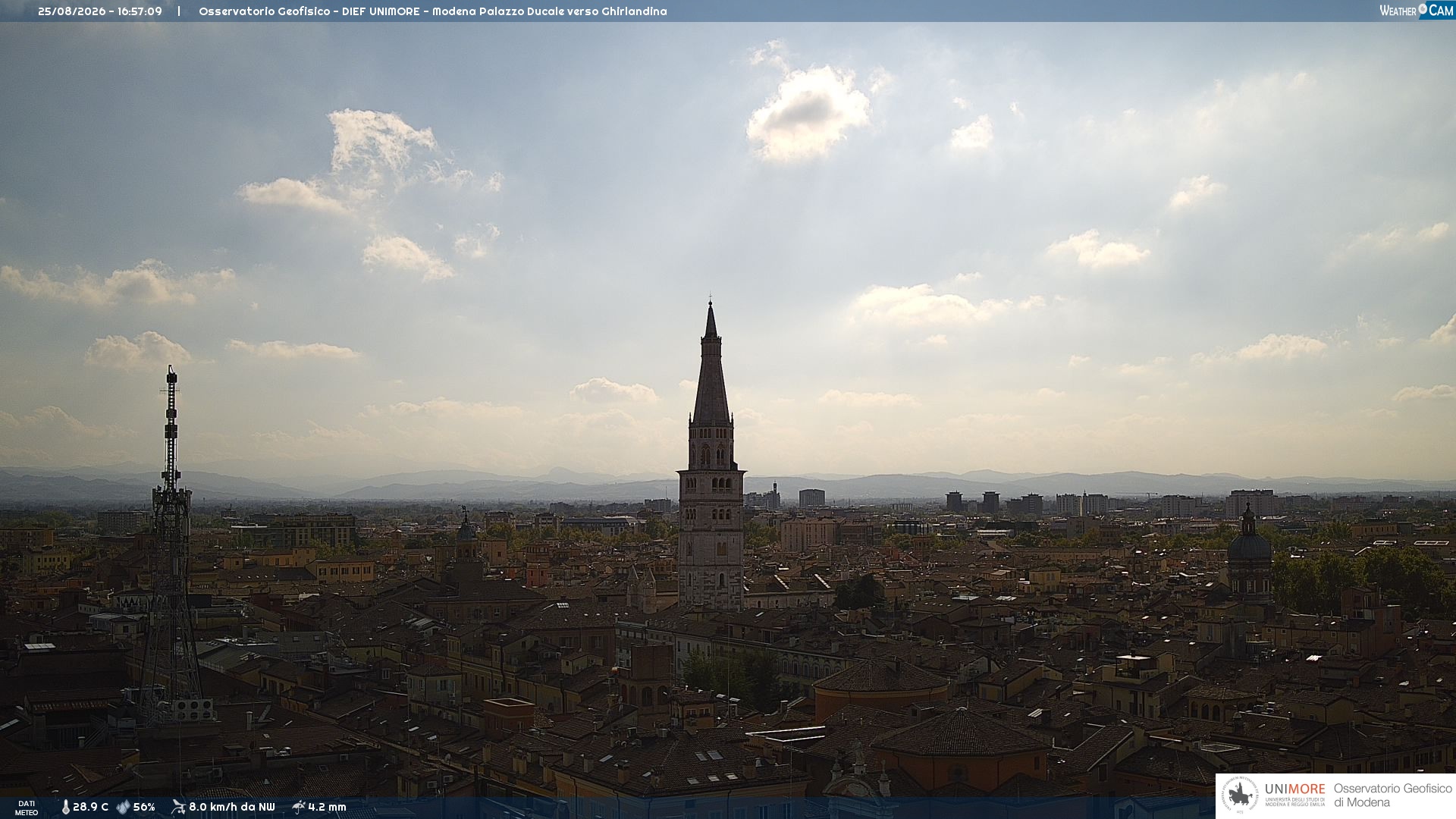
Task: Select the 28.9 C temperature reading
Action: pyautogui.click(x=90, y=808)
